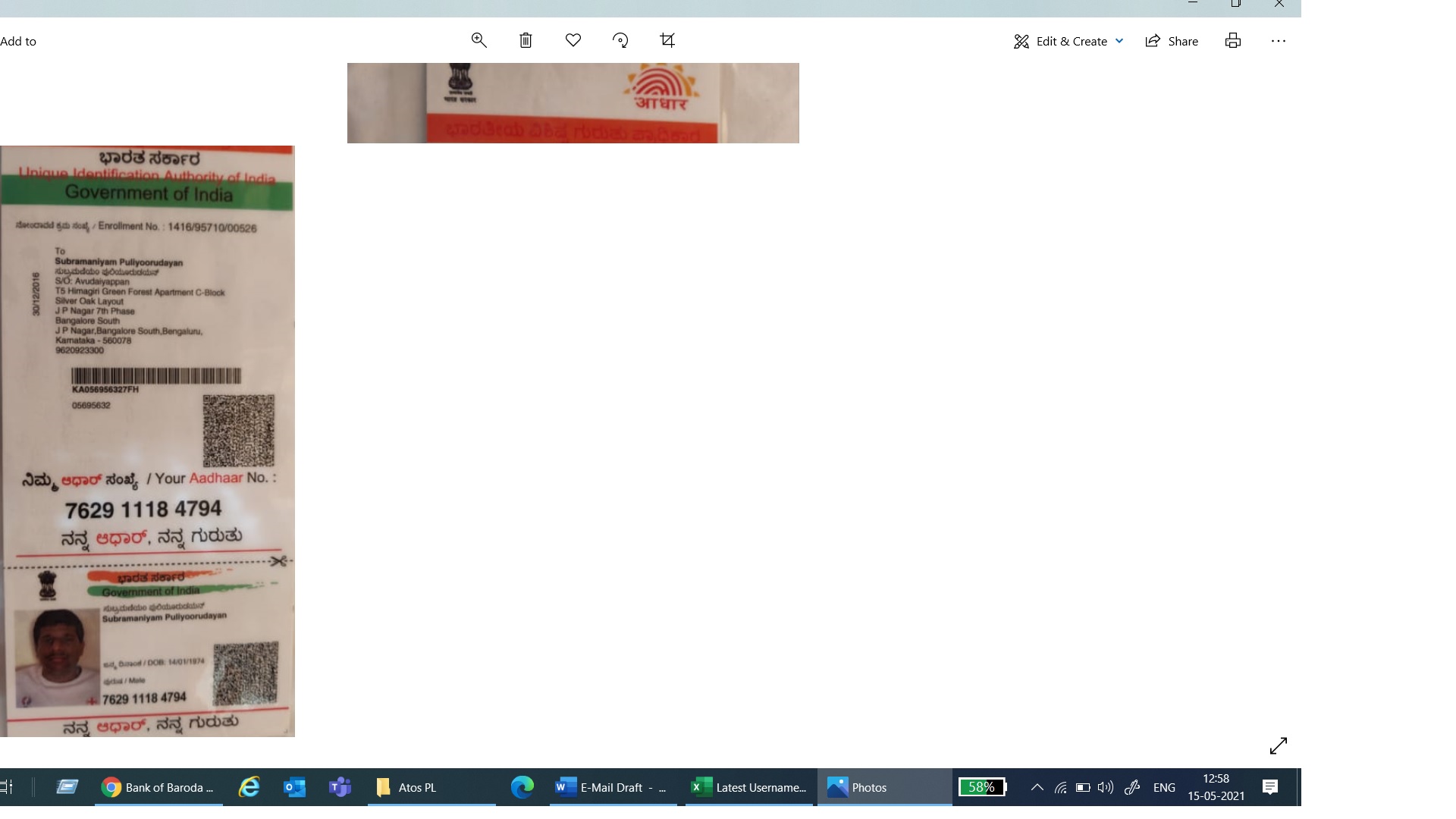Delete the photo with trash icon
This screenshot has width=1456, height=819.
526,40
